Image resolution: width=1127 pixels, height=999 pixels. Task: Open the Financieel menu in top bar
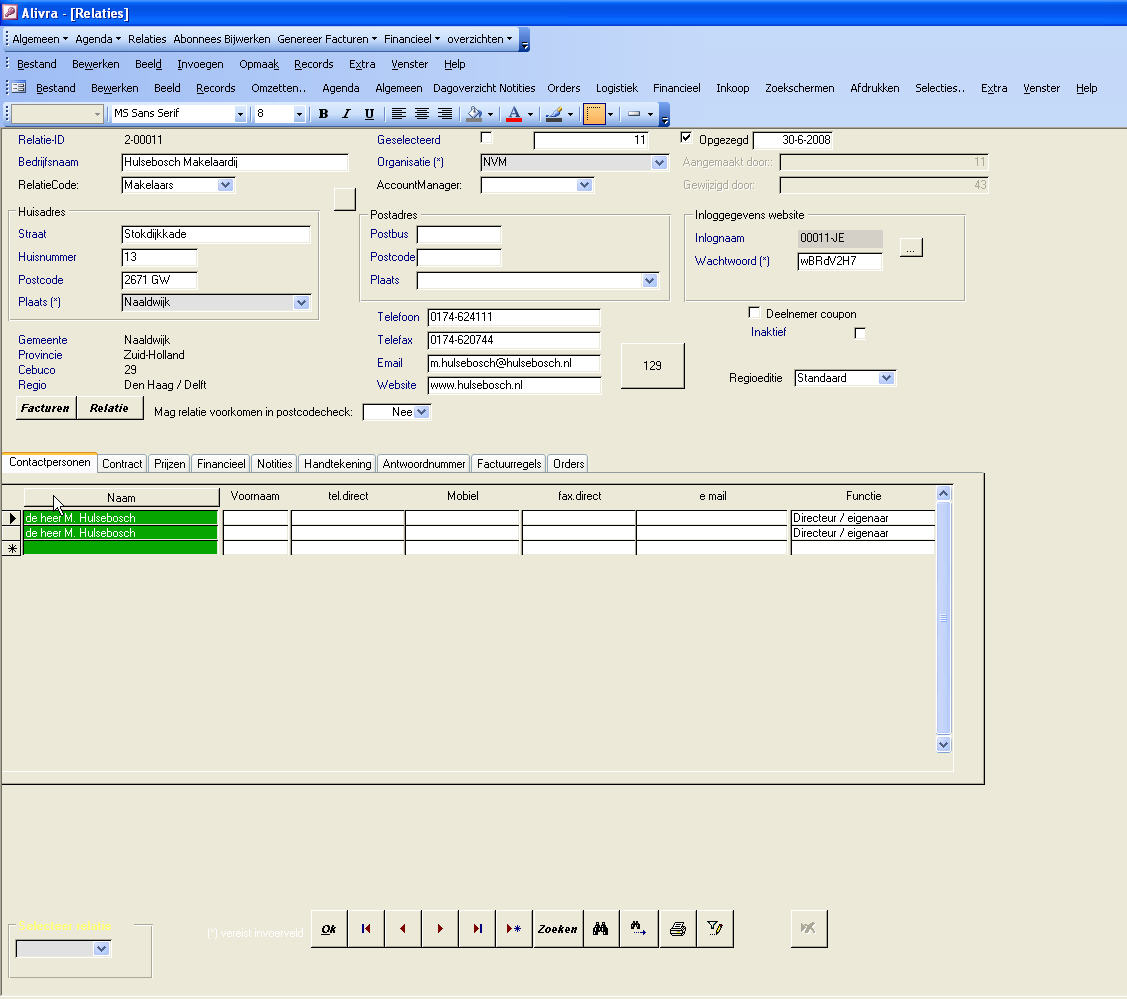pyautogui.click(x=411, y=39)
